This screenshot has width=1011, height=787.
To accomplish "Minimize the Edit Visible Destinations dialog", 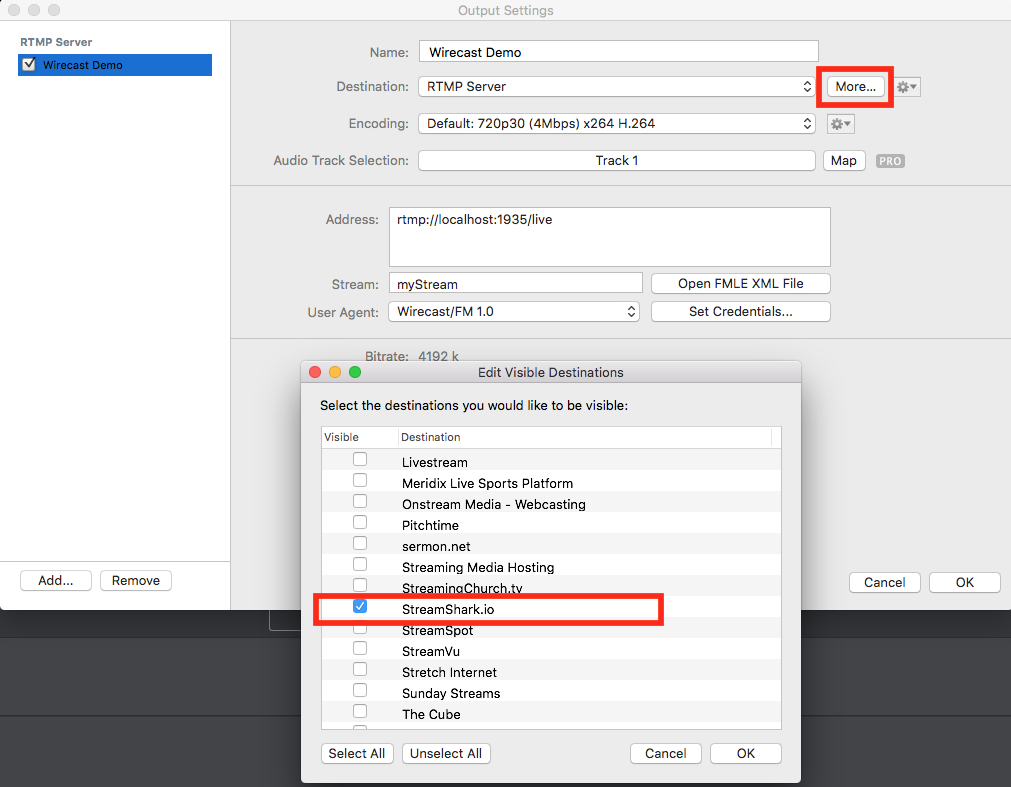I will [x=335, y=372].
